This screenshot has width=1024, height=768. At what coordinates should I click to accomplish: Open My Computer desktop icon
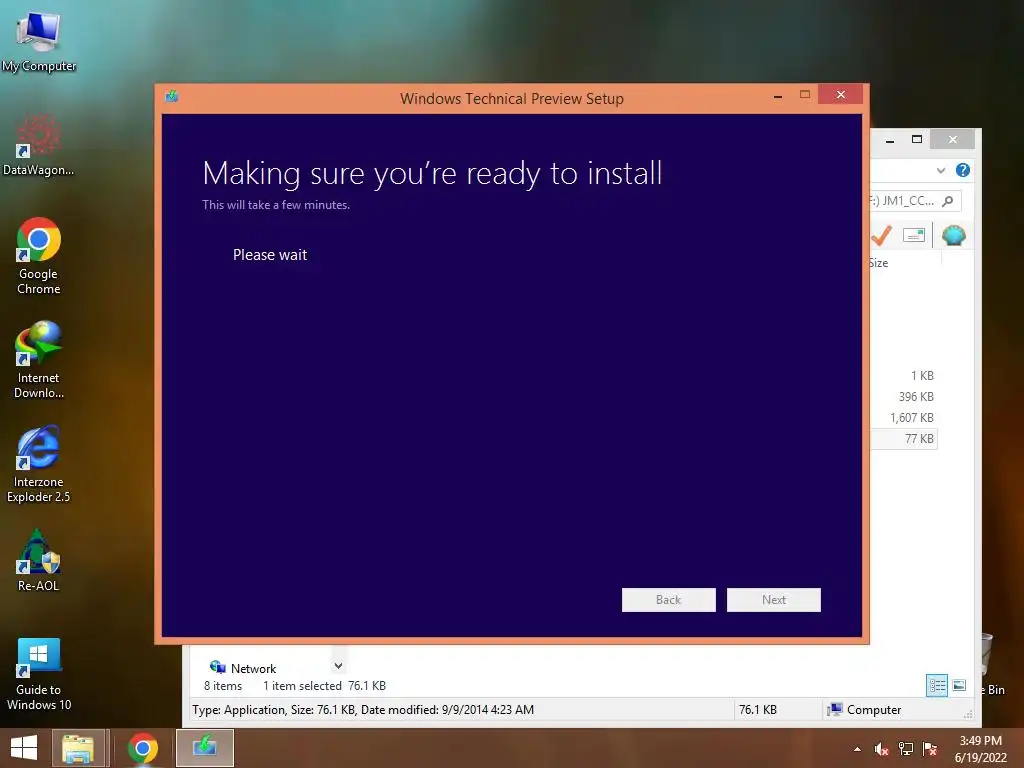39,40
